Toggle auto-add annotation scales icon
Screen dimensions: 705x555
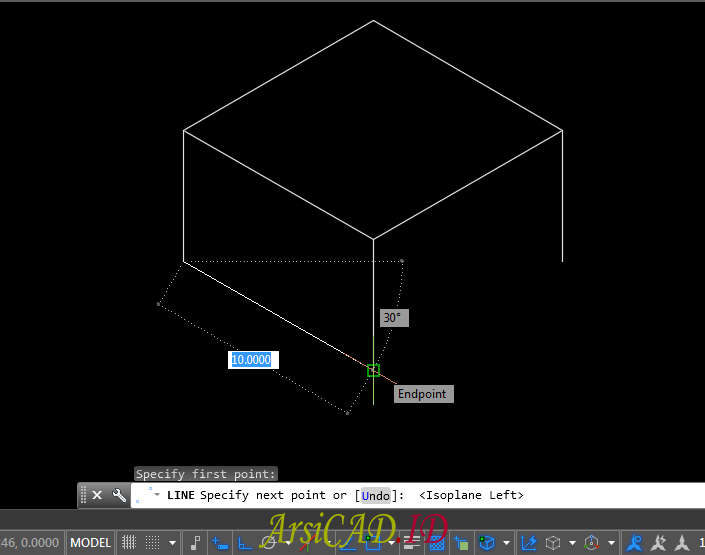coord(659,543)
